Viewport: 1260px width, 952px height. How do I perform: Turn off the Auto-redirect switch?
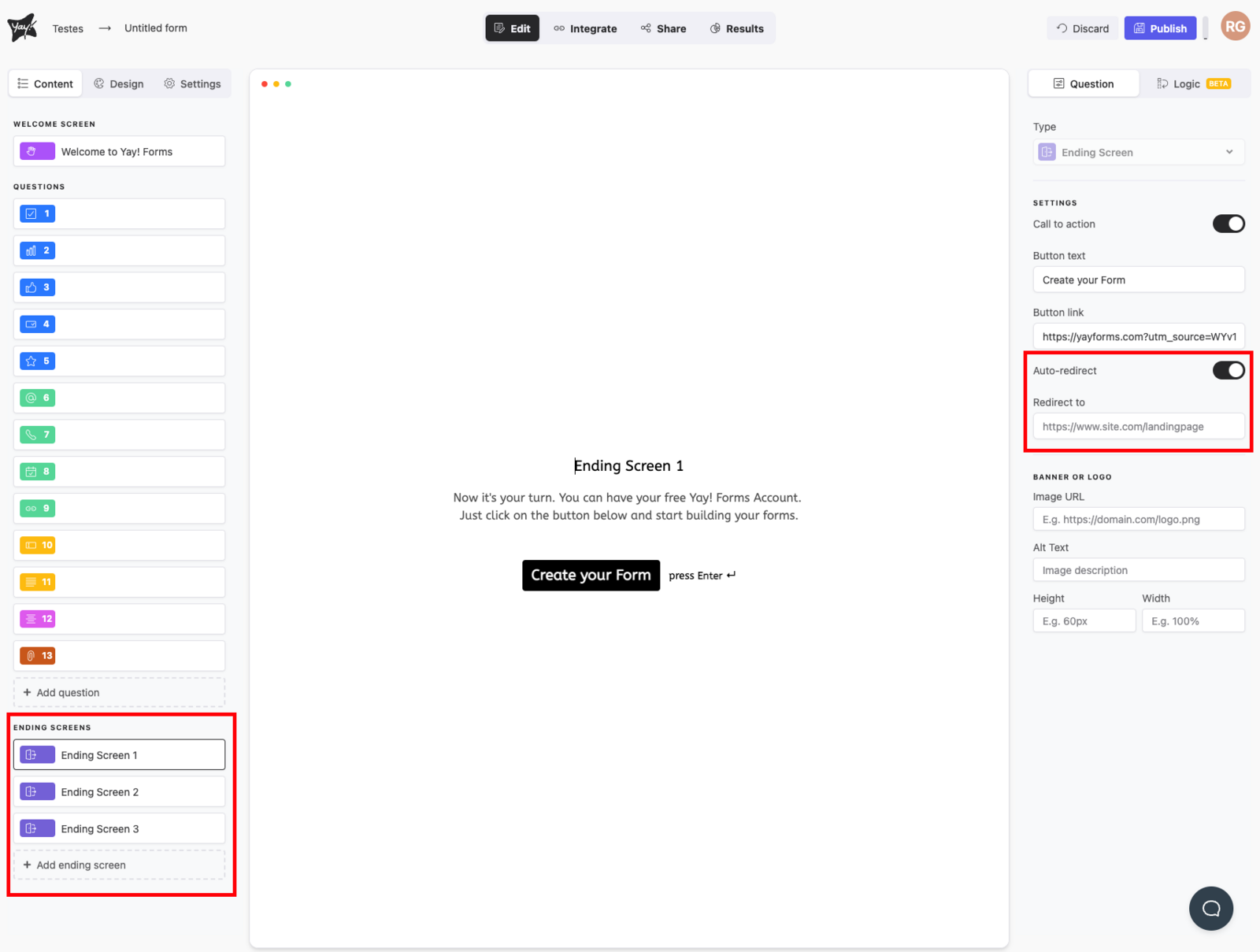click(x=1228, y=371)
